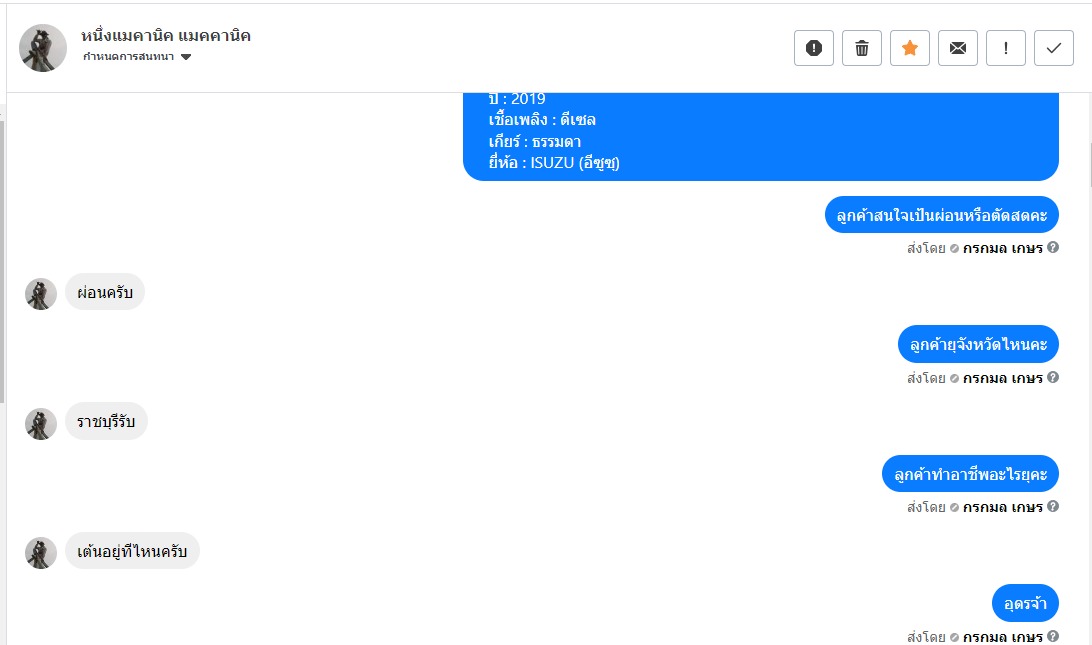The height and width of the screenshot is (645, 1092).
Task: Open the customer's header profile picture
Action: click(x=43, y=48)
